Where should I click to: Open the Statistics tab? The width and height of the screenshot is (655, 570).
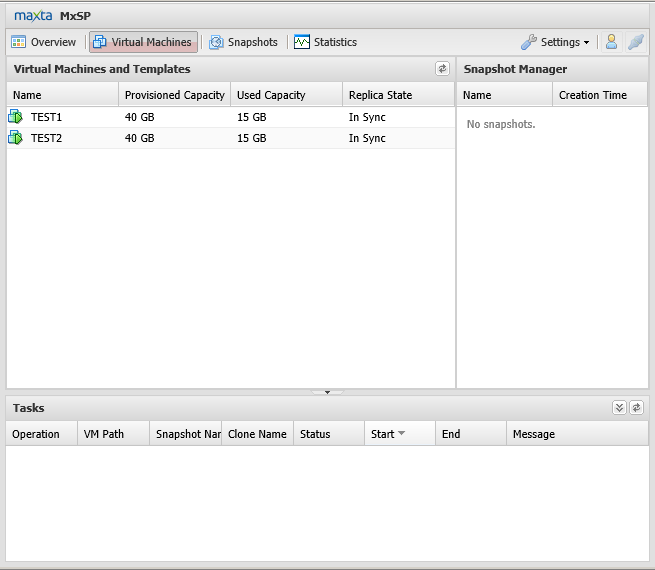click(325, 42)
